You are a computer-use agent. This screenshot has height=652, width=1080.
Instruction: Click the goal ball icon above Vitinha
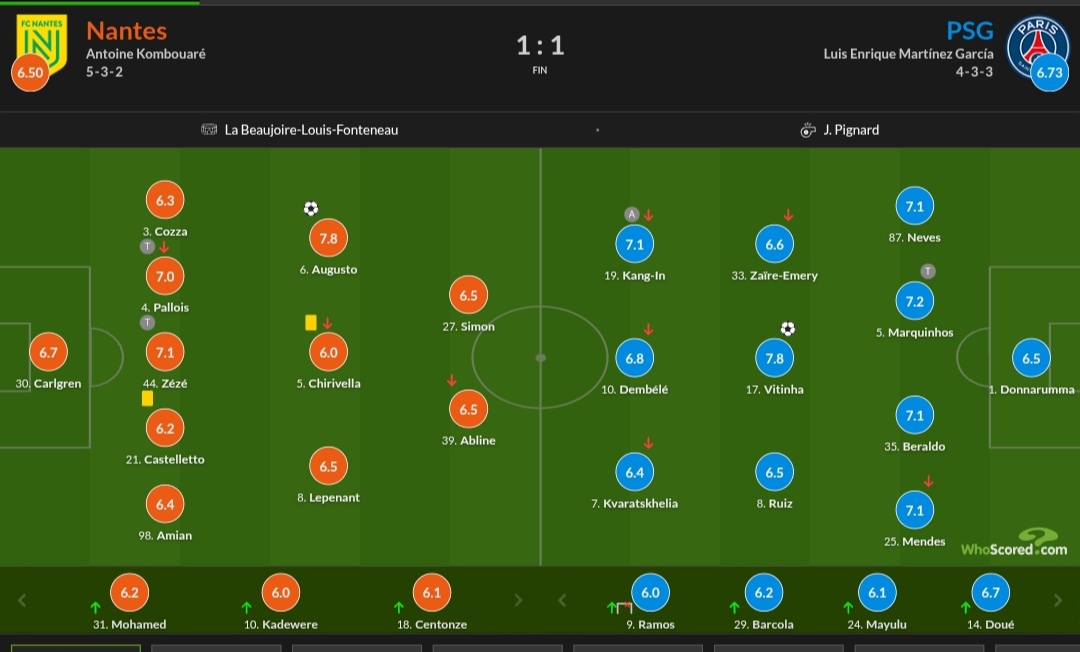788,328
